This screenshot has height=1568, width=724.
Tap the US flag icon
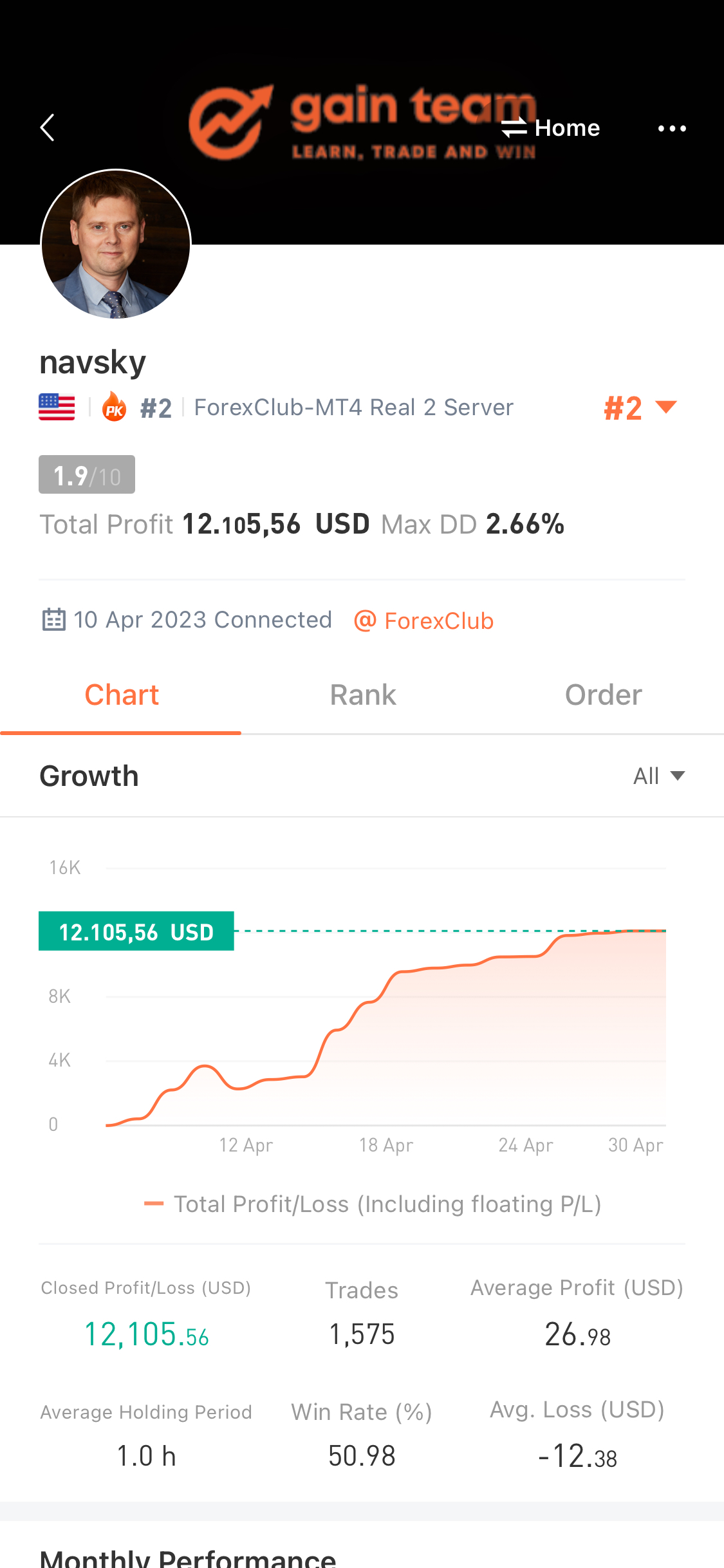click(57, 407)
